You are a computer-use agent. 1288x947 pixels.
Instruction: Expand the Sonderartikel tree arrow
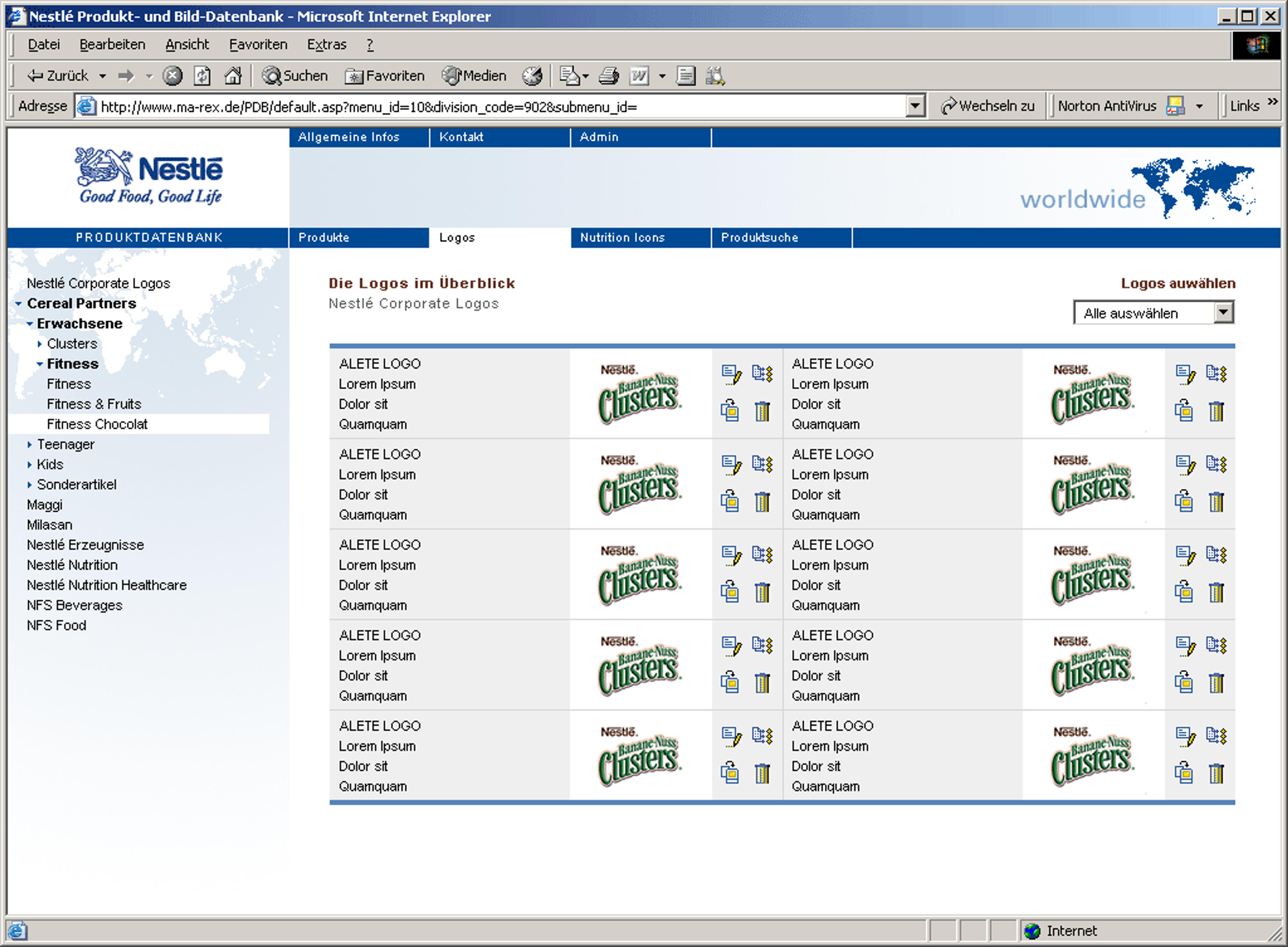coord(29,485)
